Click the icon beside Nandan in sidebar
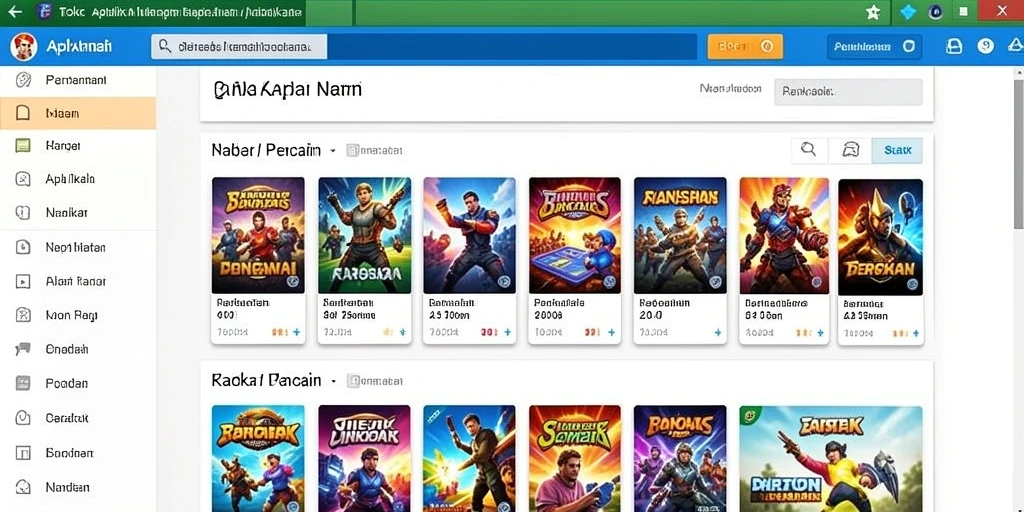This screenshot has width=1024, height=512. (x=23, y=487)
